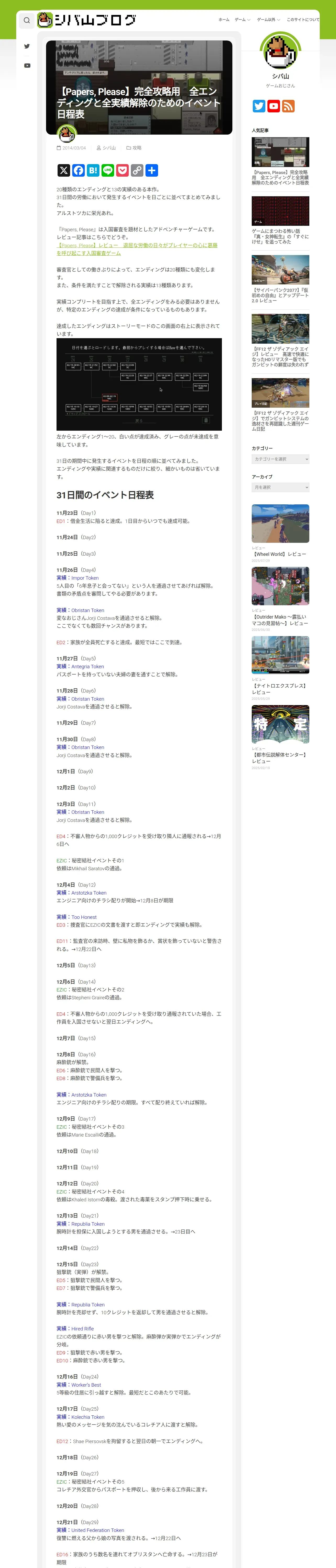Open the 【都市伝説解体センター】レビュー article title
This screenshot has width=336, height=1568.
[x=279, y=758]
